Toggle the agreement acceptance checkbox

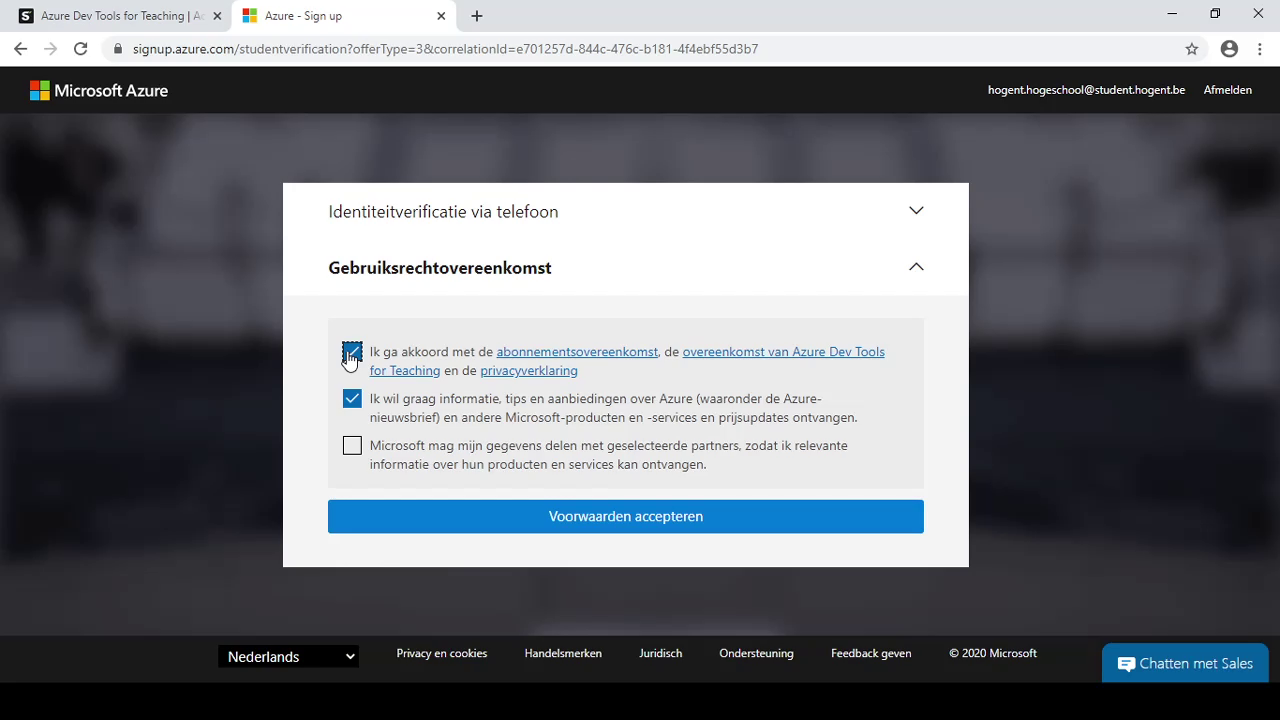click(352, 352)
